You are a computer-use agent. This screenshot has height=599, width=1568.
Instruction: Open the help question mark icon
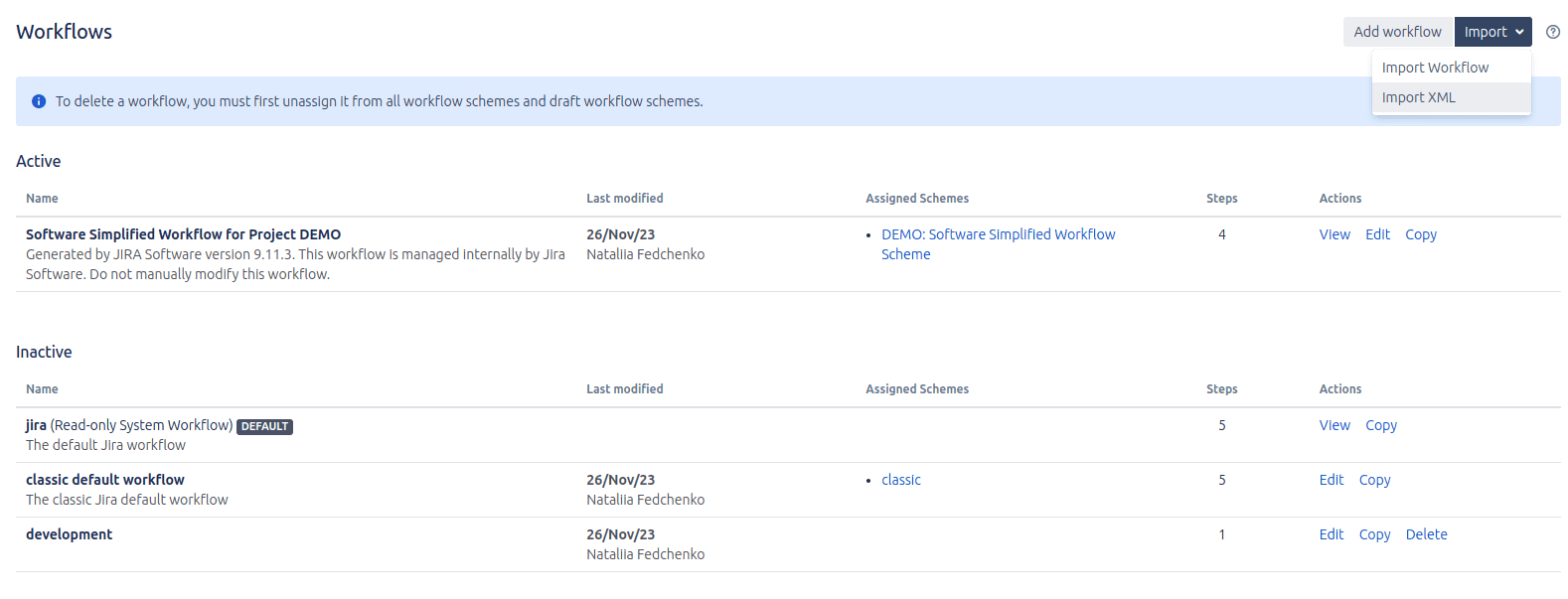point(1553,32)
